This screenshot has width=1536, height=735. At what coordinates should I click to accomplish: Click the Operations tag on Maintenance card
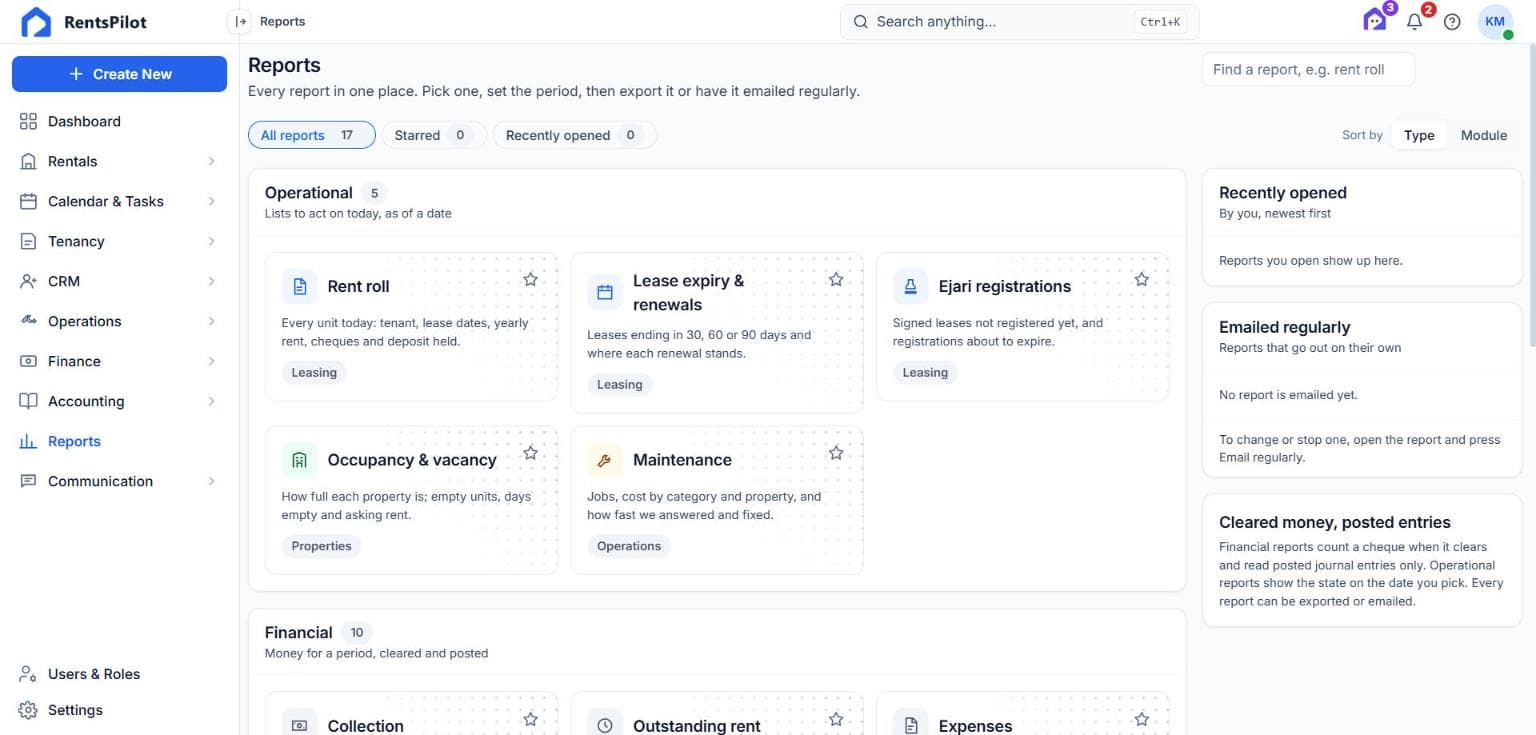click(629, 546)
